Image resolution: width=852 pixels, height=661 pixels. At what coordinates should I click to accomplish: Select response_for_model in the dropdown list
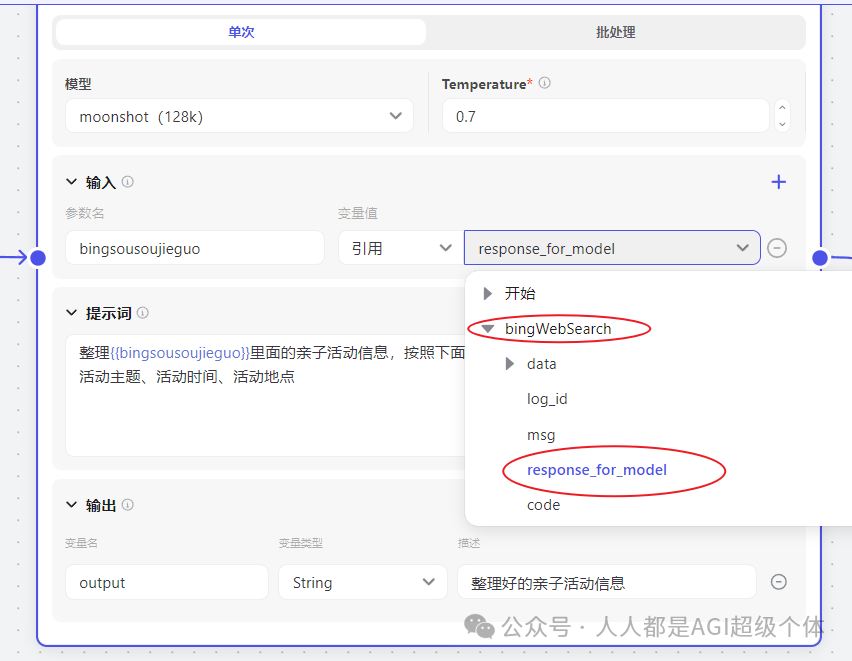click(x=597, y=470)
